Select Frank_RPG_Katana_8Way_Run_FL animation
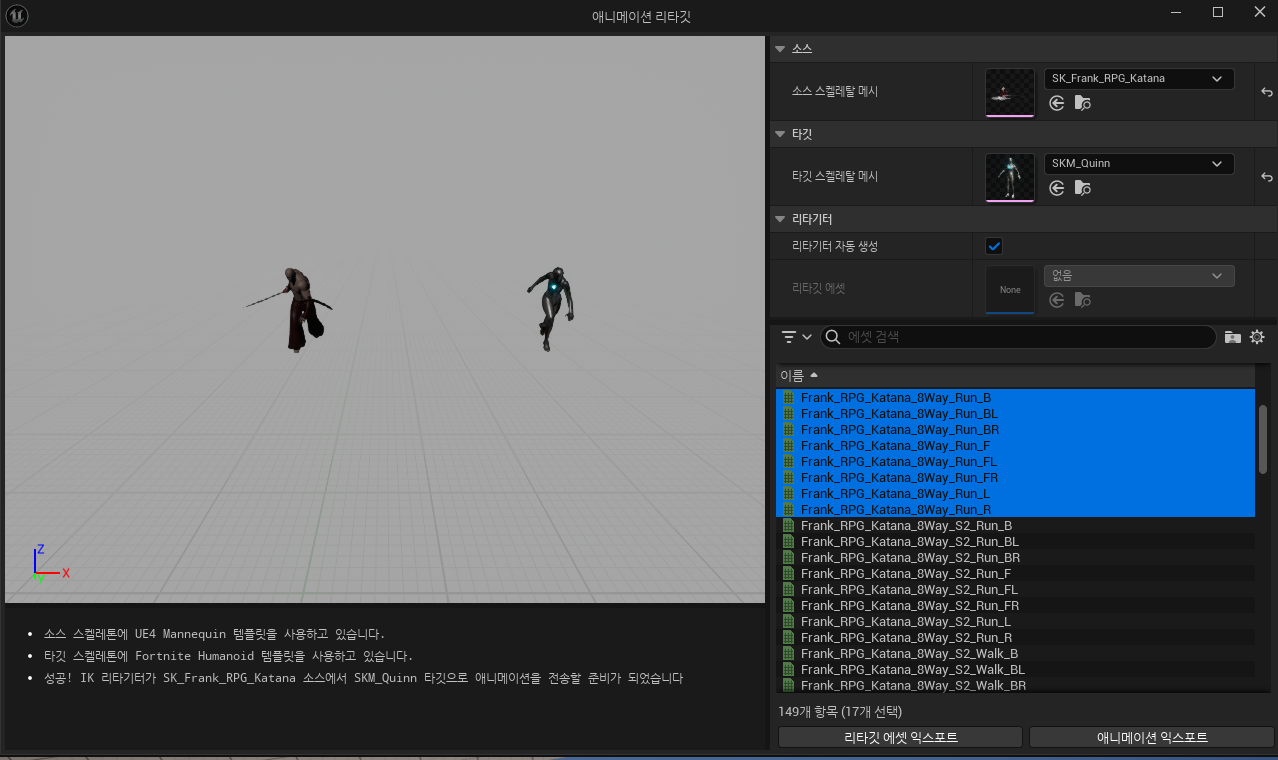The width and height of the screenshot is (1278, 760). (1015, 461)
